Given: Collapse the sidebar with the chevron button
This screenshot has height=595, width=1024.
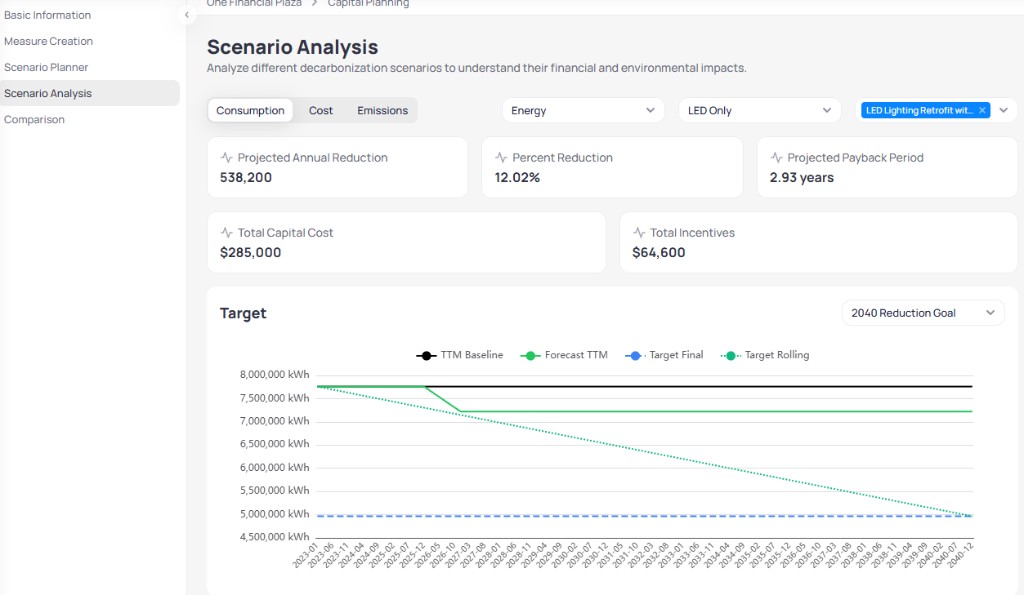Looking at the screenshot, I should (x=187, y=15).
